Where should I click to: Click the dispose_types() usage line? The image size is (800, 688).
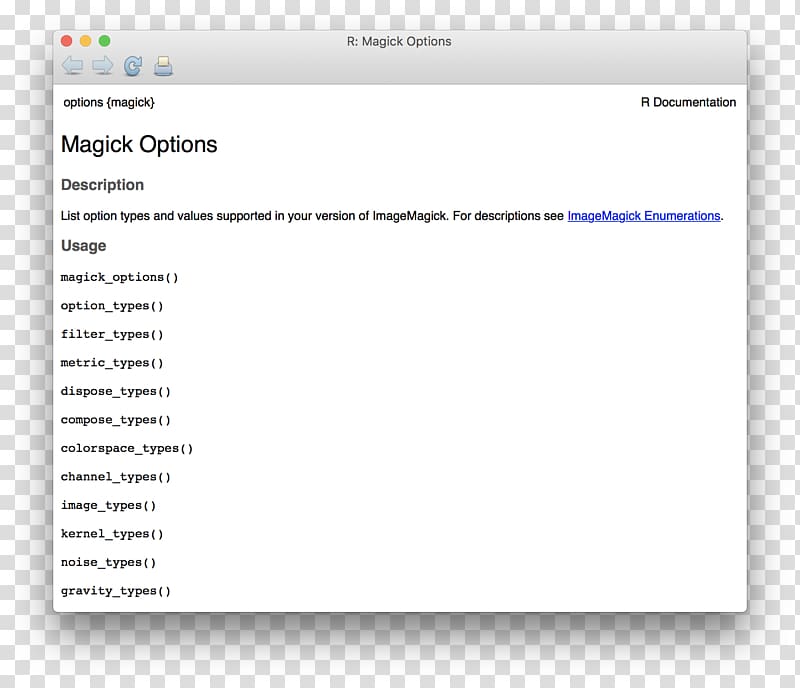point(115,392)
